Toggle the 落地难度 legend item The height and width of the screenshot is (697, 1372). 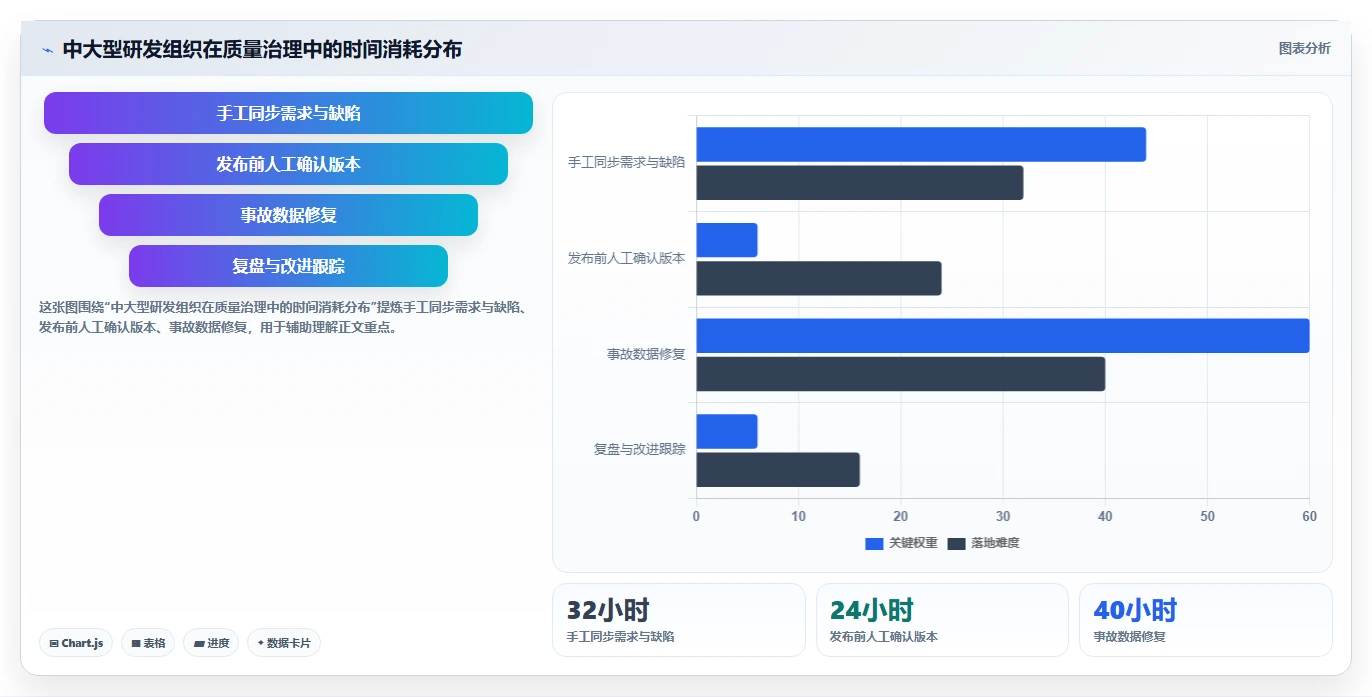983,543
